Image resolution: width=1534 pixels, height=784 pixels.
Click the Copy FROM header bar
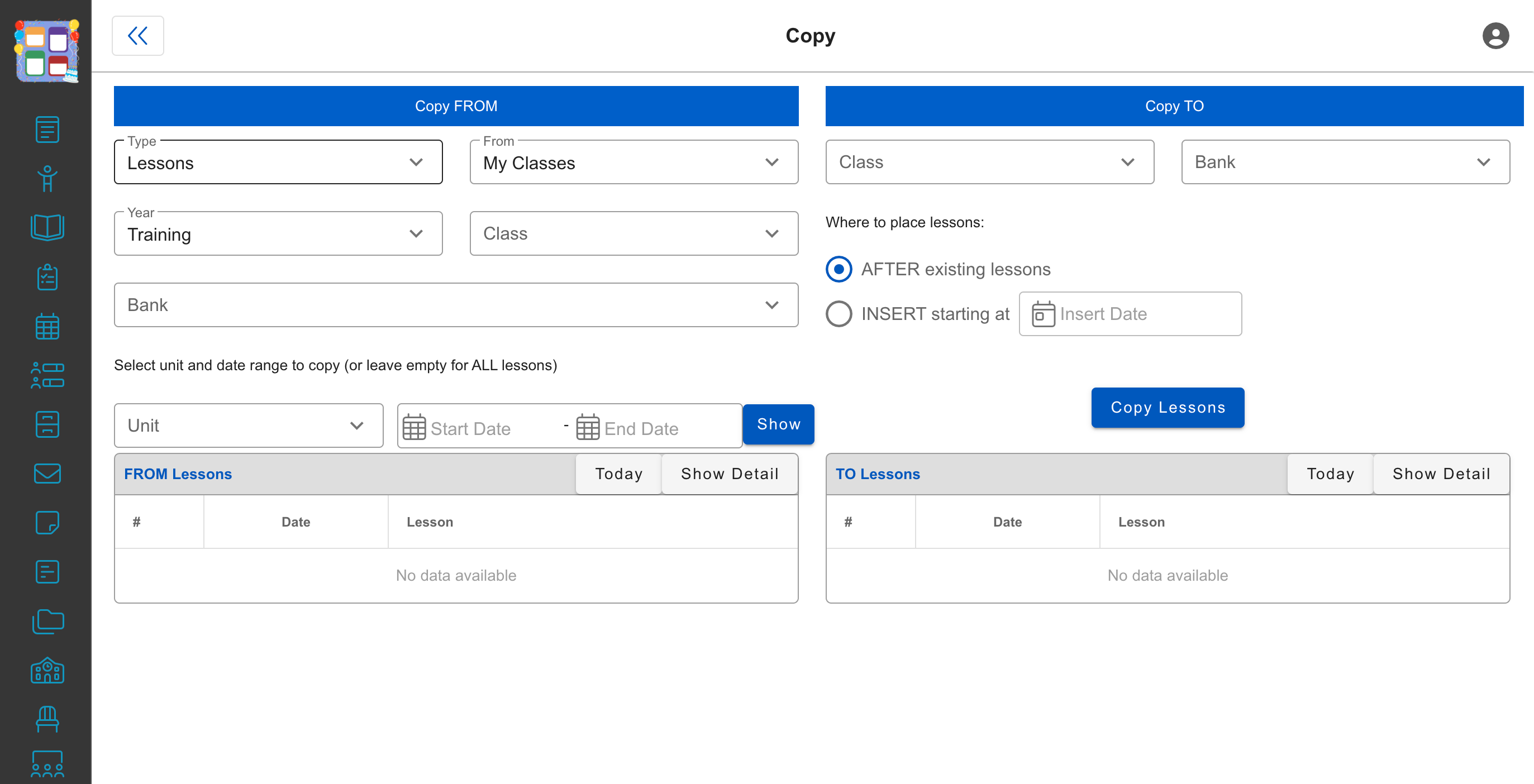click(x=456, y=106)
